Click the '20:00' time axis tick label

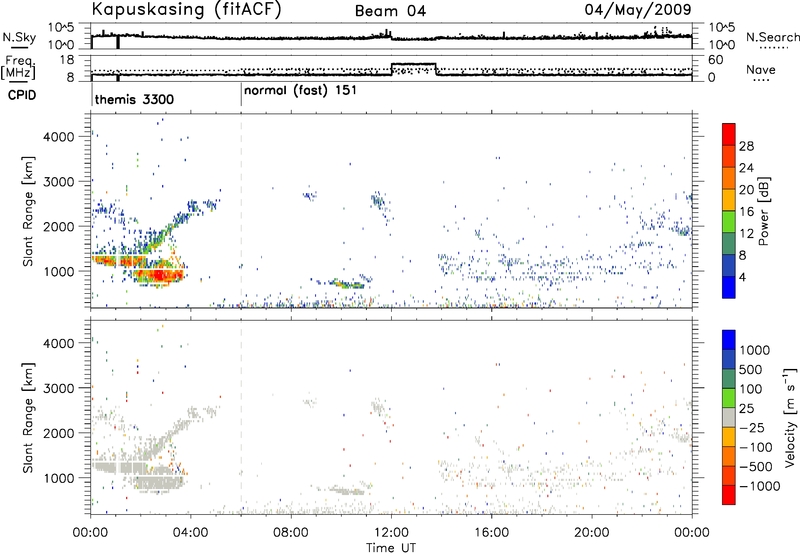(592, 533)
